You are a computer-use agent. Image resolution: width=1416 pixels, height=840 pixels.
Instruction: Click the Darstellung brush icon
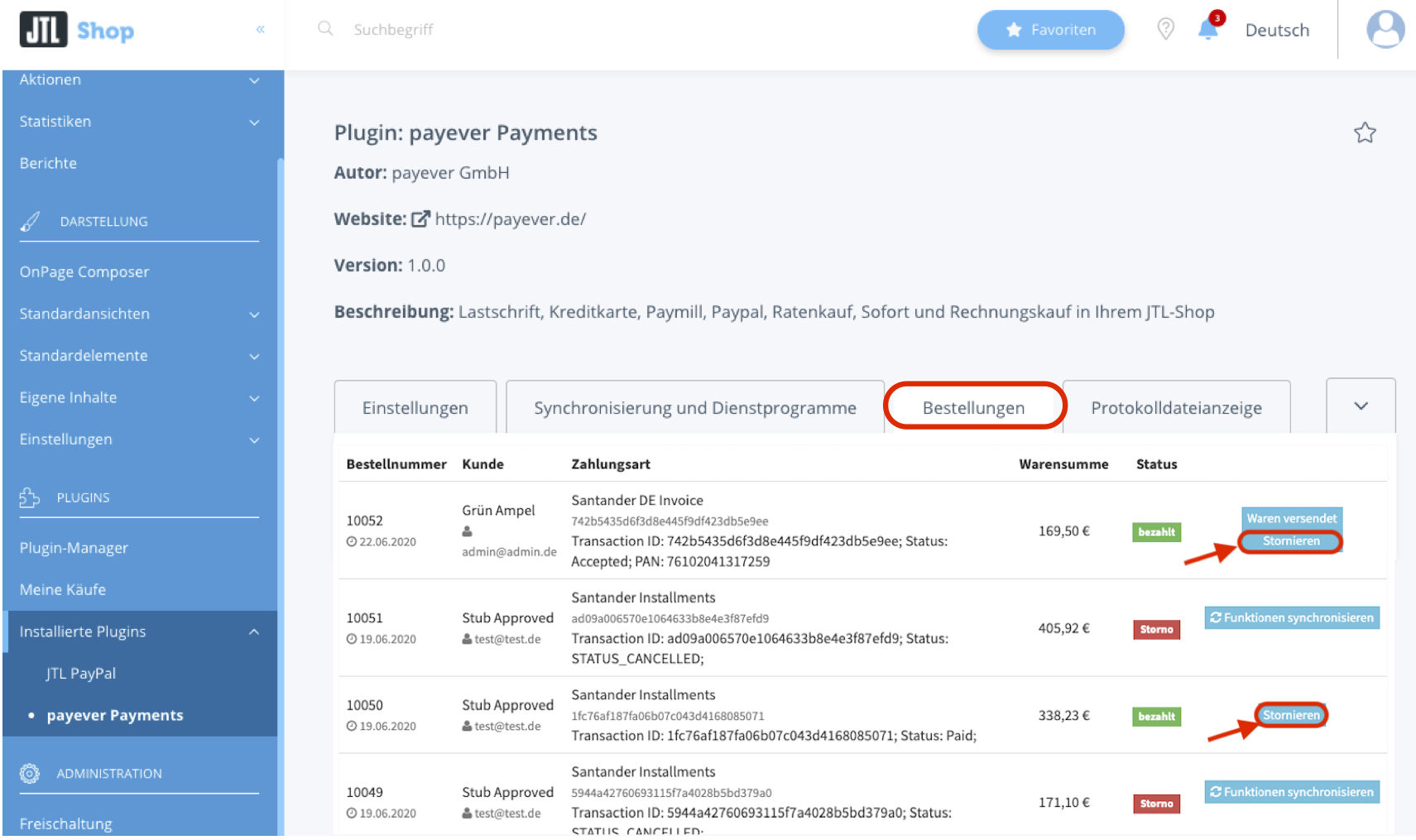30,222
